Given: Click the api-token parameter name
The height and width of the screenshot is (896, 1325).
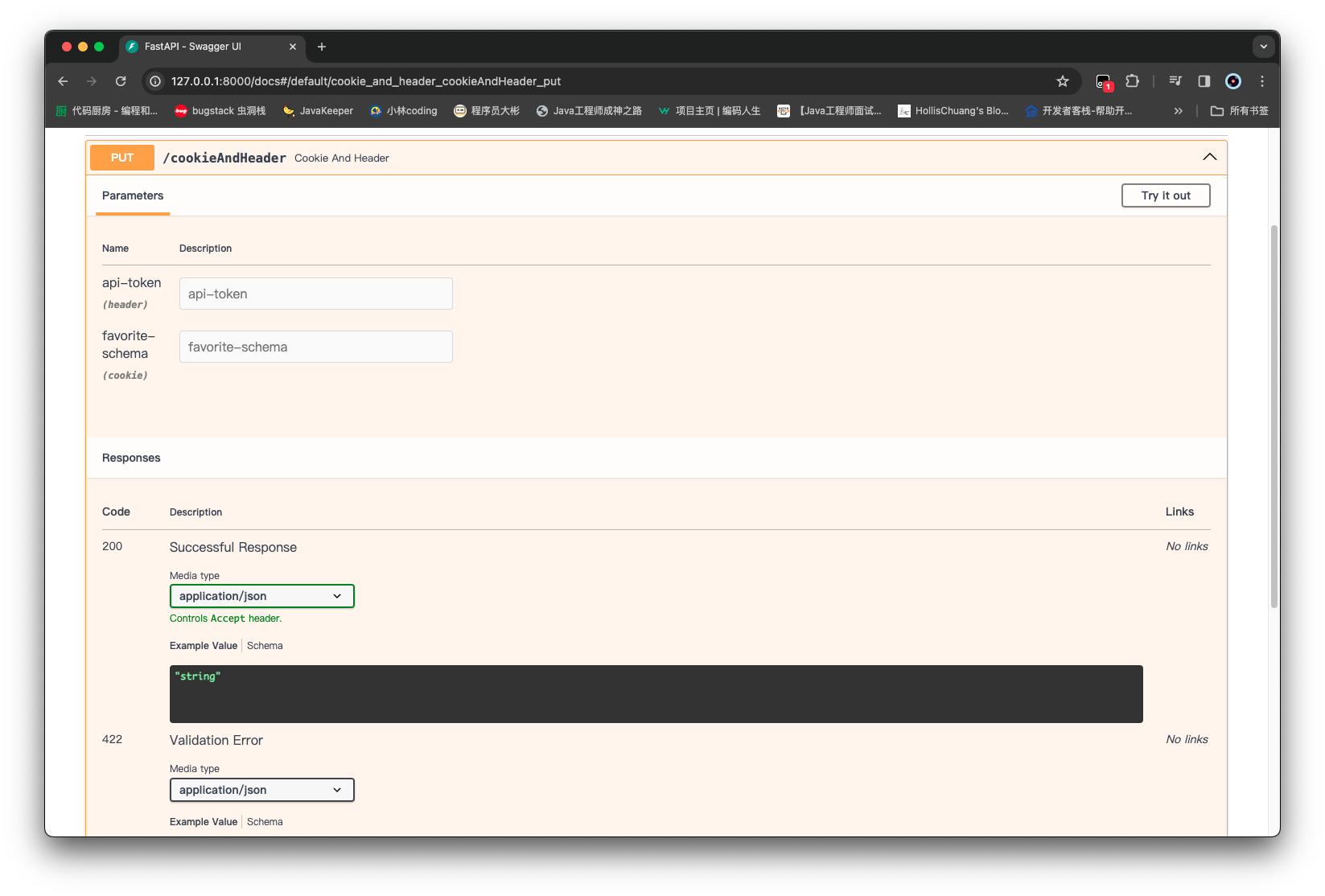Looking at the screenshot, I should point(132,282).
